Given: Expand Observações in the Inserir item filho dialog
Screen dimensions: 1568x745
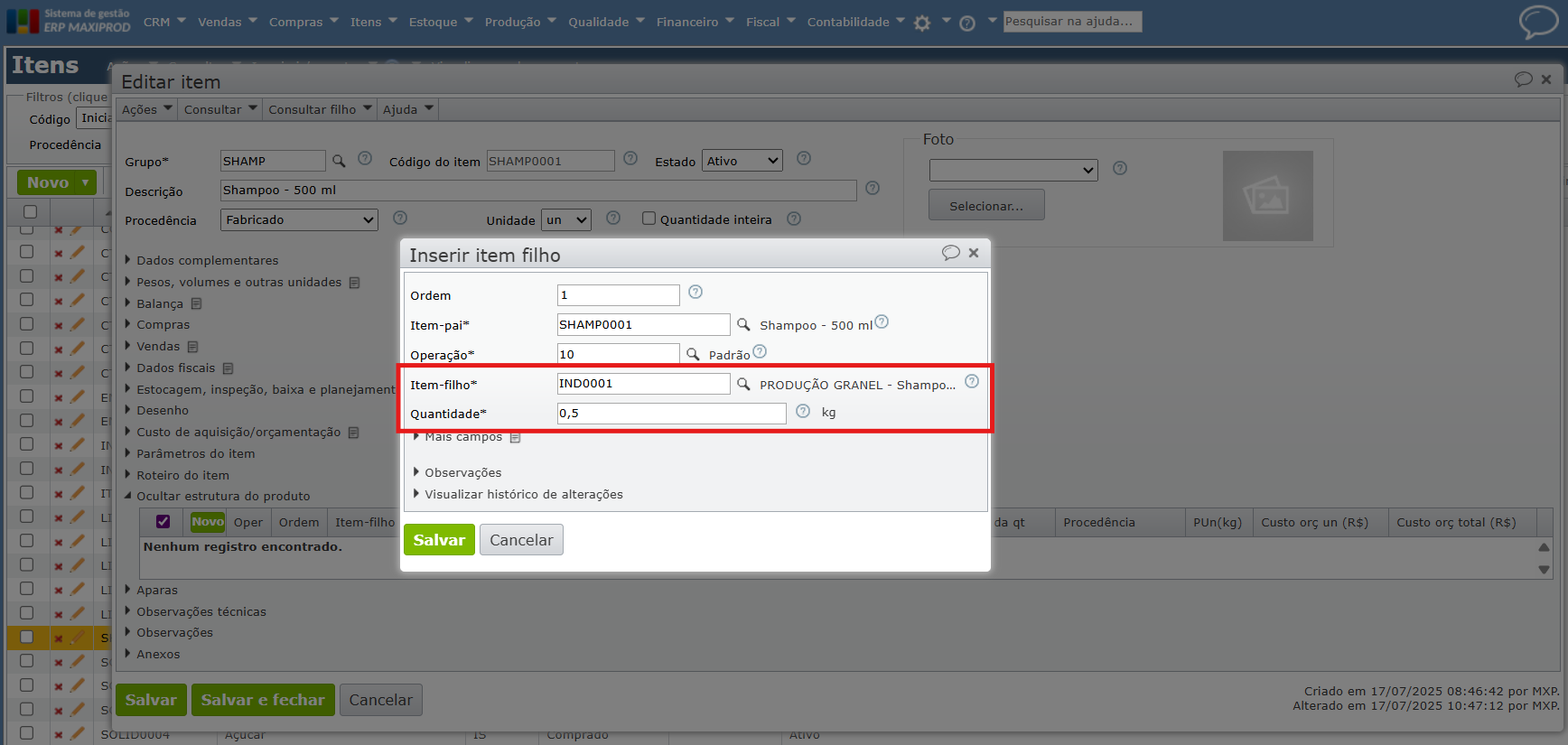Looking at the screenshot, I should point(457,472).
